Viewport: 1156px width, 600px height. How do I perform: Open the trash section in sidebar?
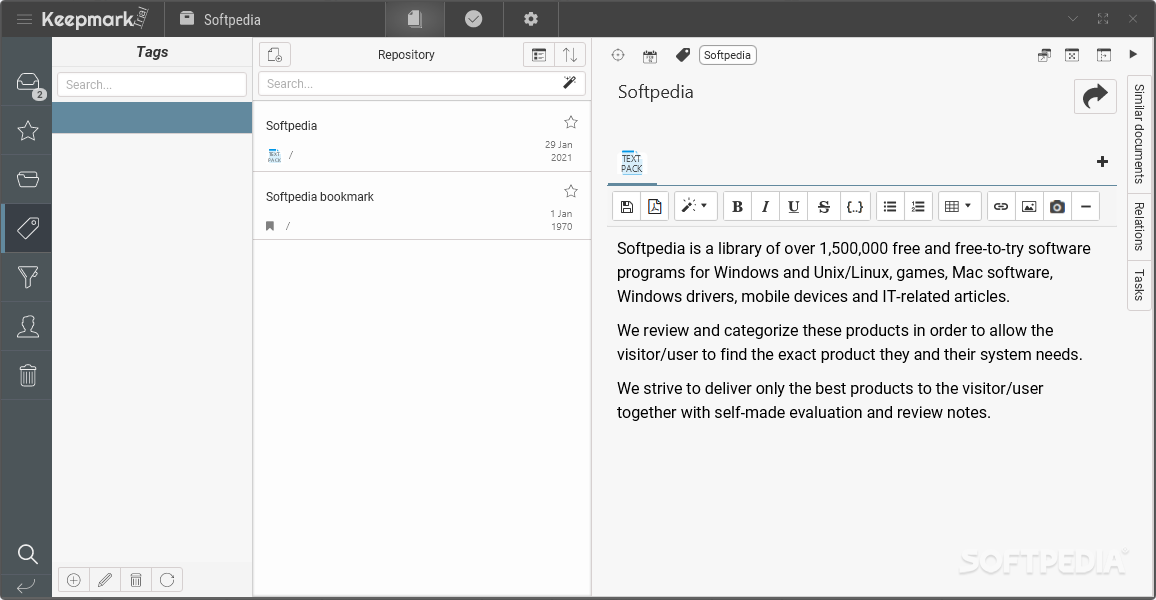pos(28,375)
